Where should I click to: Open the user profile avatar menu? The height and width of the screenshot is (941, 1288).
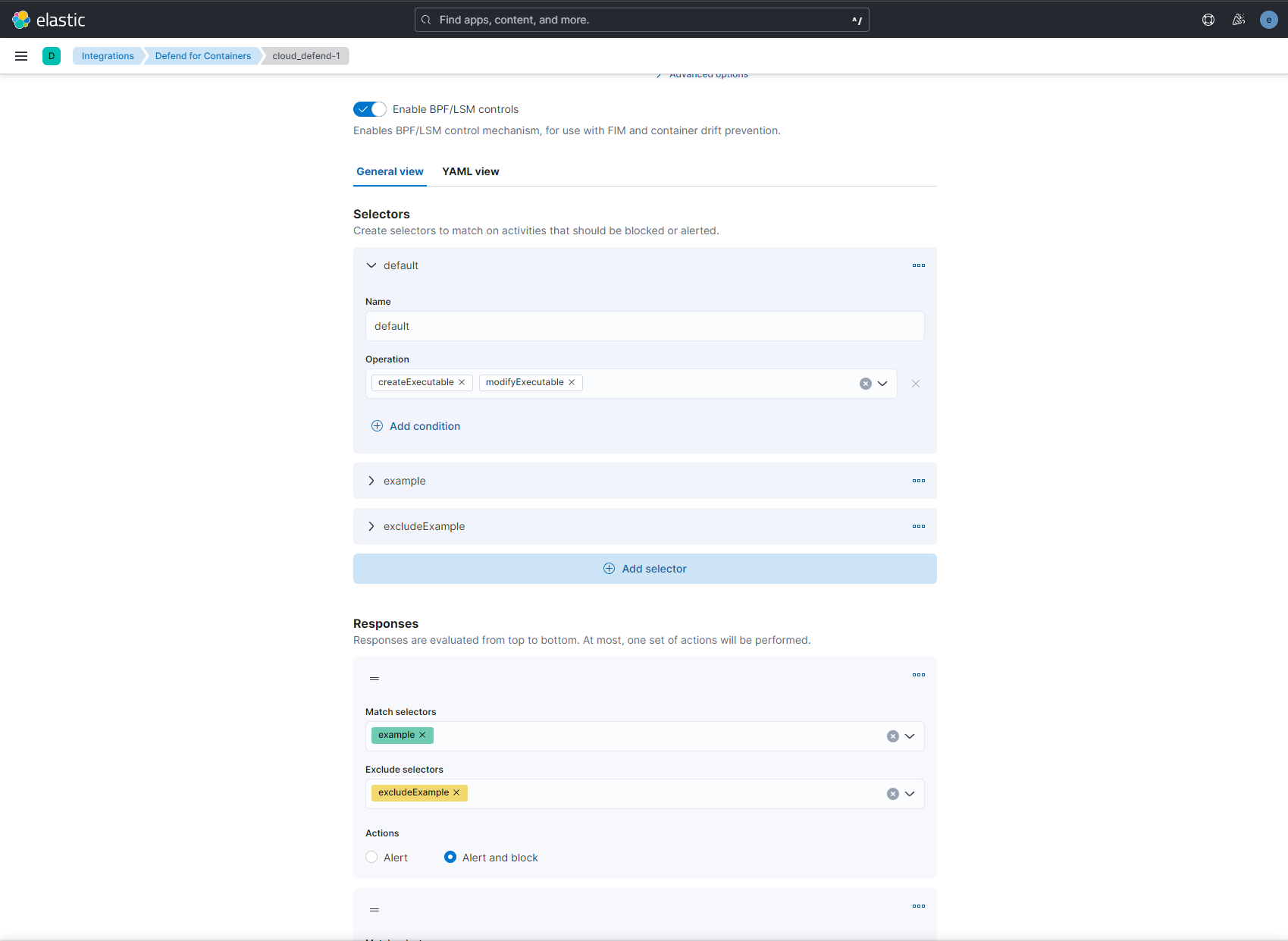coord(1268,19)
